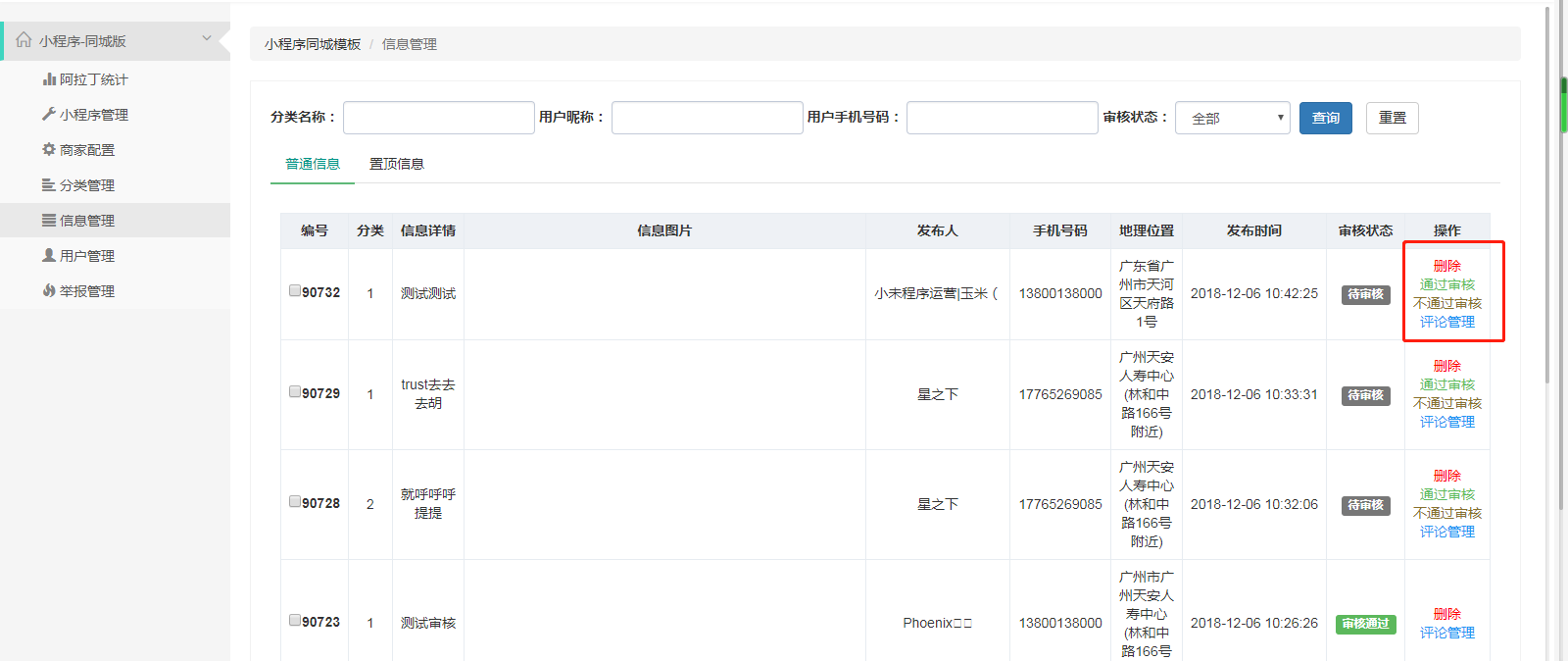
Task: Focus the 用户手机号码 input field
Action: [1002, 118]
